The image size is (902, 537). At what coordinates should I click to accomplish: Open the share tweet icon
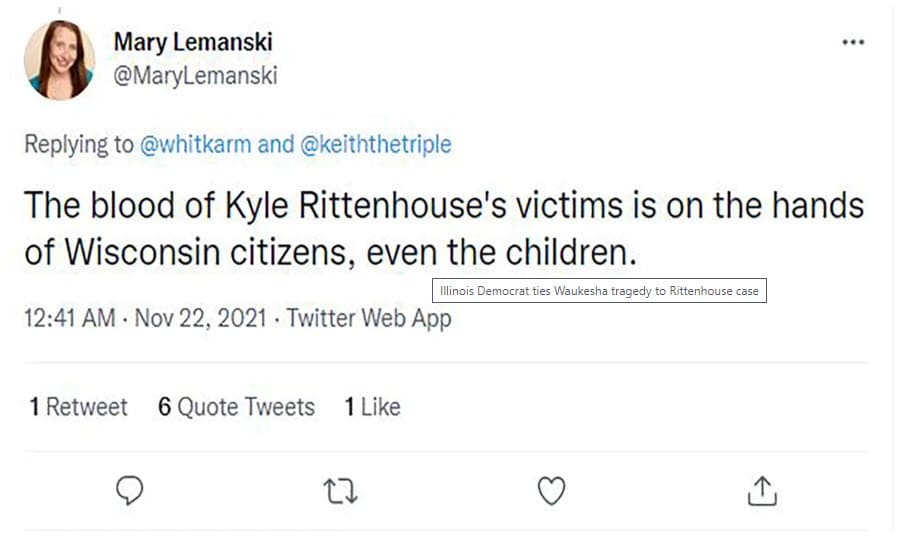762,490
